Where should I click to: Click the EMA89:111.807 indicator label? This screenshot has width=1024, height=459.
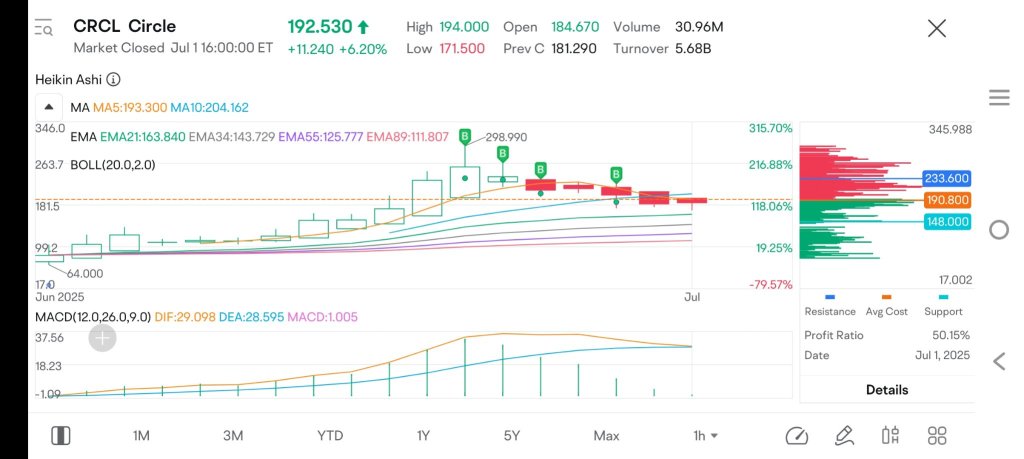click(408, 137)
